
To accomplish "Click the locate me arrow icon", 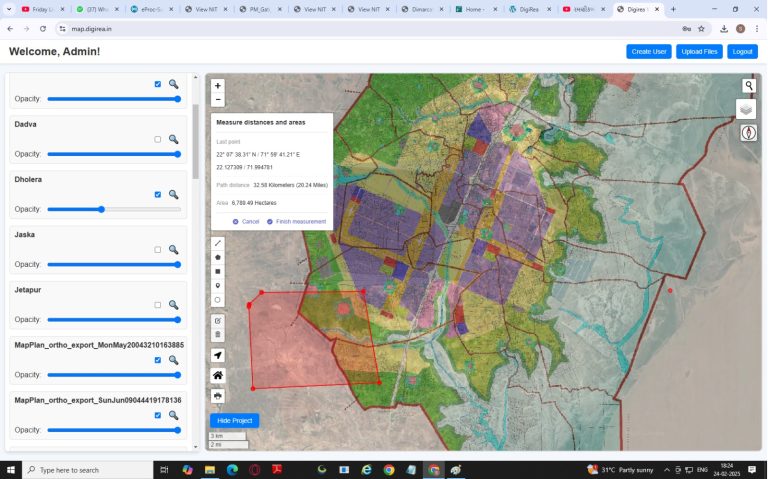I will tap(218, 355).
